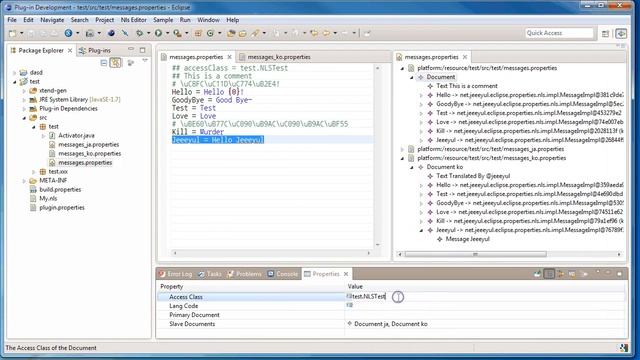Click the Search pencil toolbar icon
Image resolution: width=640 pixels, height=360 pixels.
tap(256, 33)
